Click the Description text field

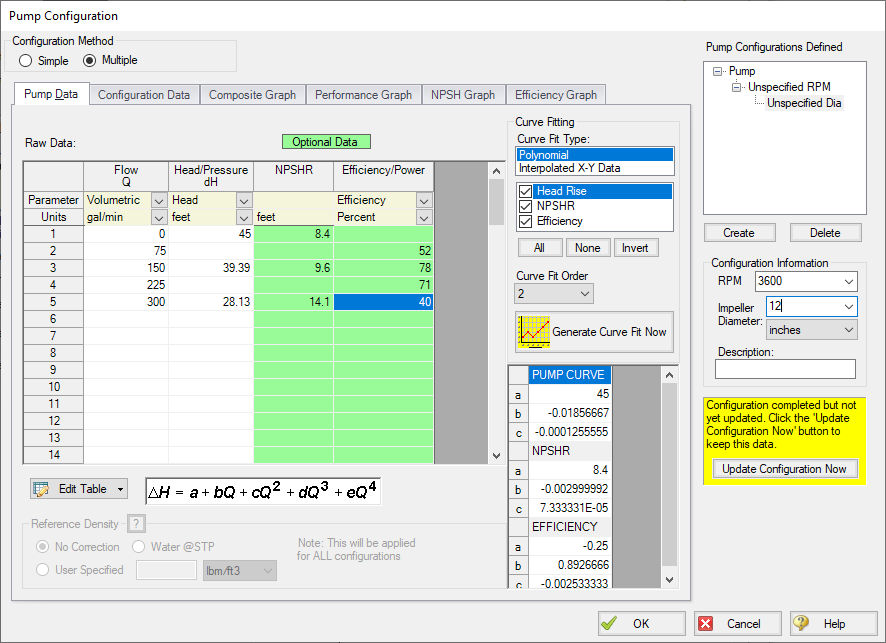785,370
